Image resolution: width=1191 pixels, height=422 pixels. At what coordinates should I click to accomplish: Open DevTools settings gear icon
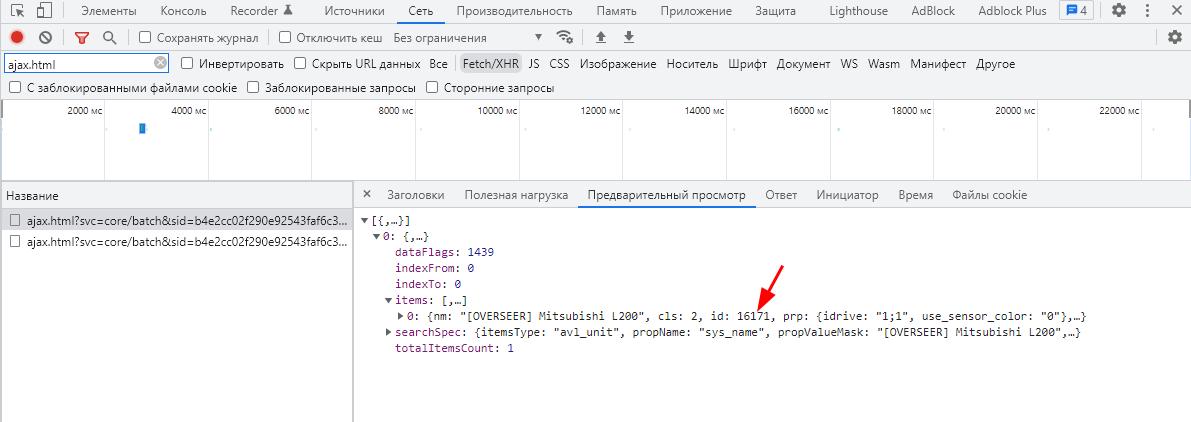click(x=1119, y=11)
